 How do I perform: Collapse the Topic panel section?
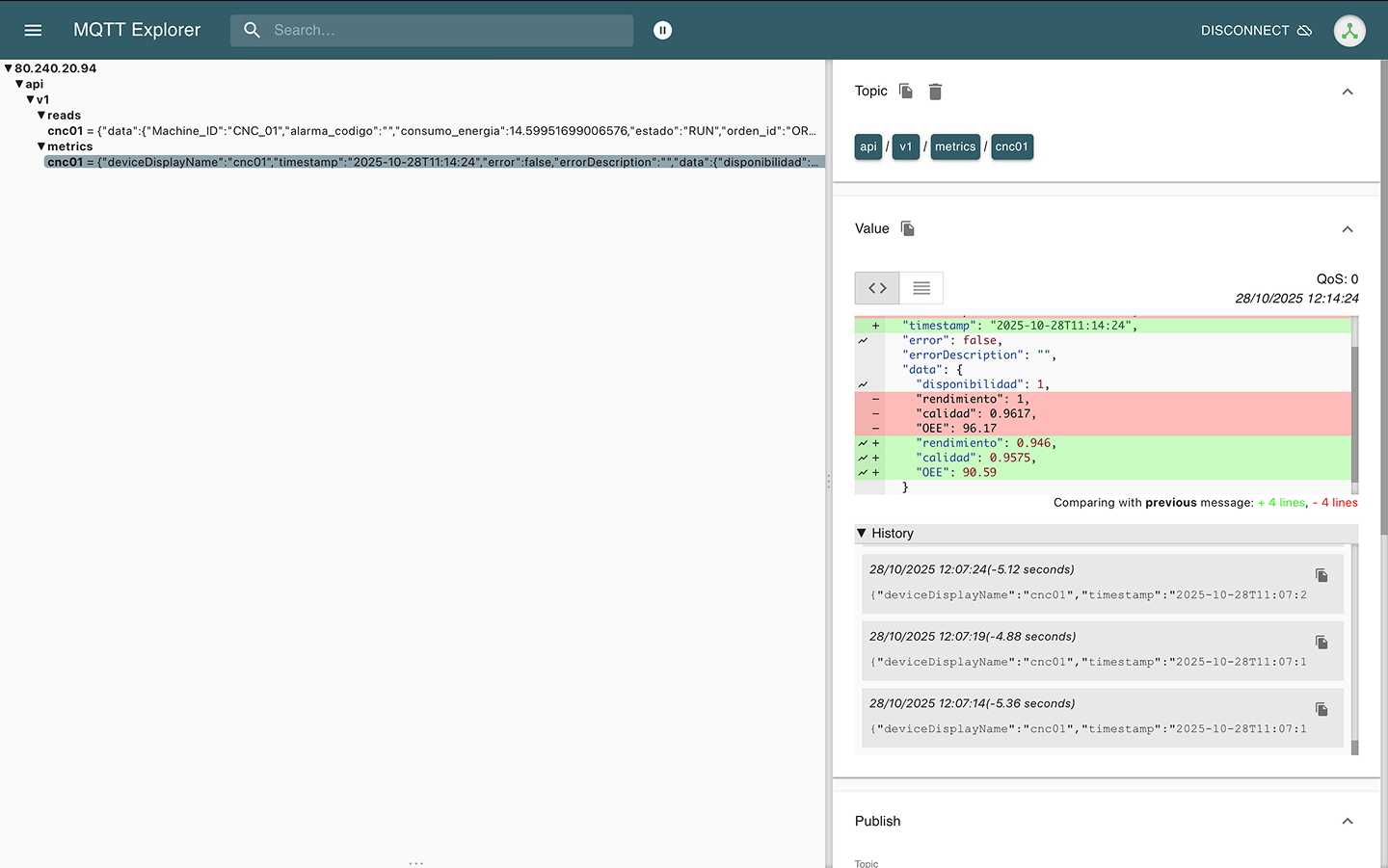tap(1348, 92)
